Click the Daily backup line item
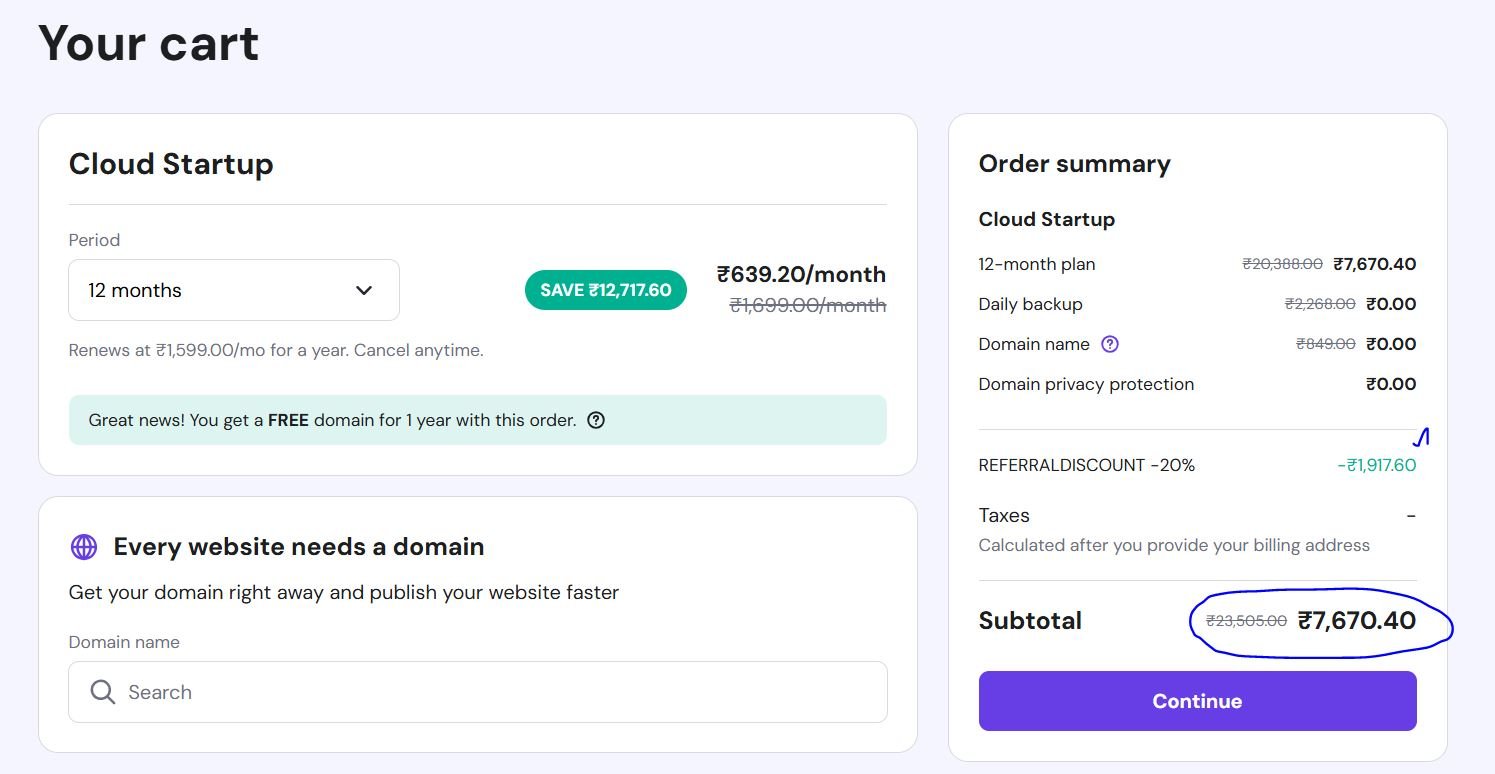This screenshot has width=1495, height=774. 1030,304
